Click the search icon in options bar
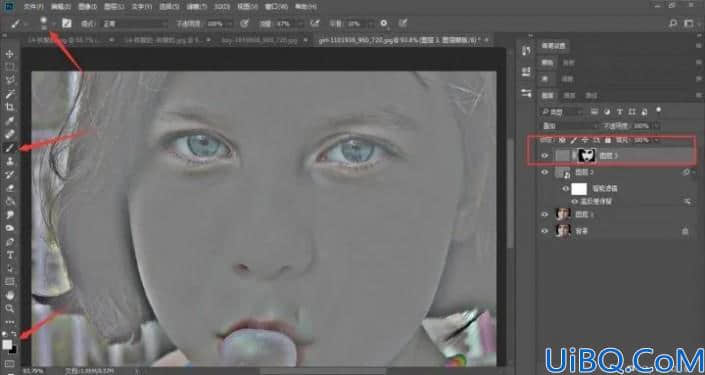This screenshot has height=375, width=705. [673, 23]
